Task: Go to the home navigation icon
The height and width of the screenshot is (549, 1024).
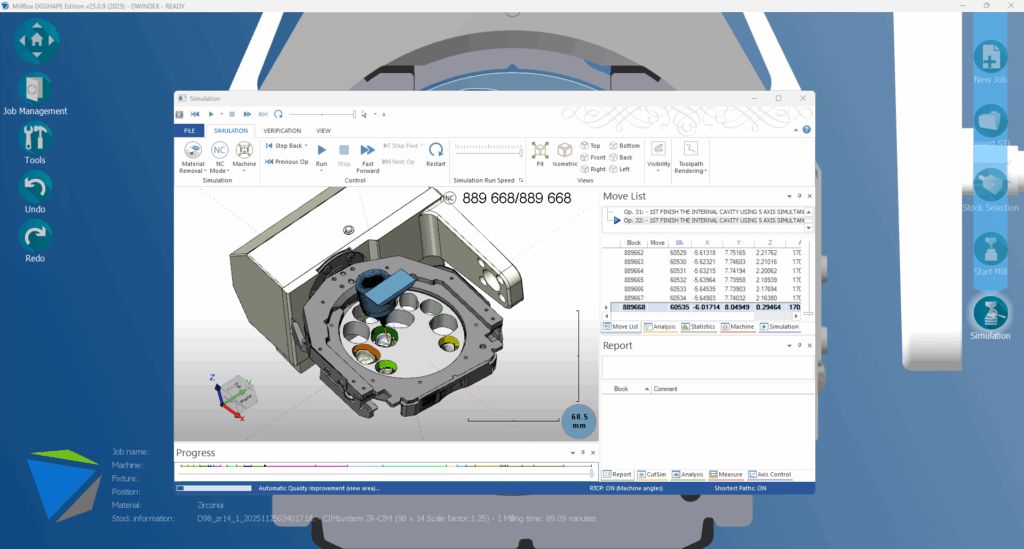Action: point(37,41)
